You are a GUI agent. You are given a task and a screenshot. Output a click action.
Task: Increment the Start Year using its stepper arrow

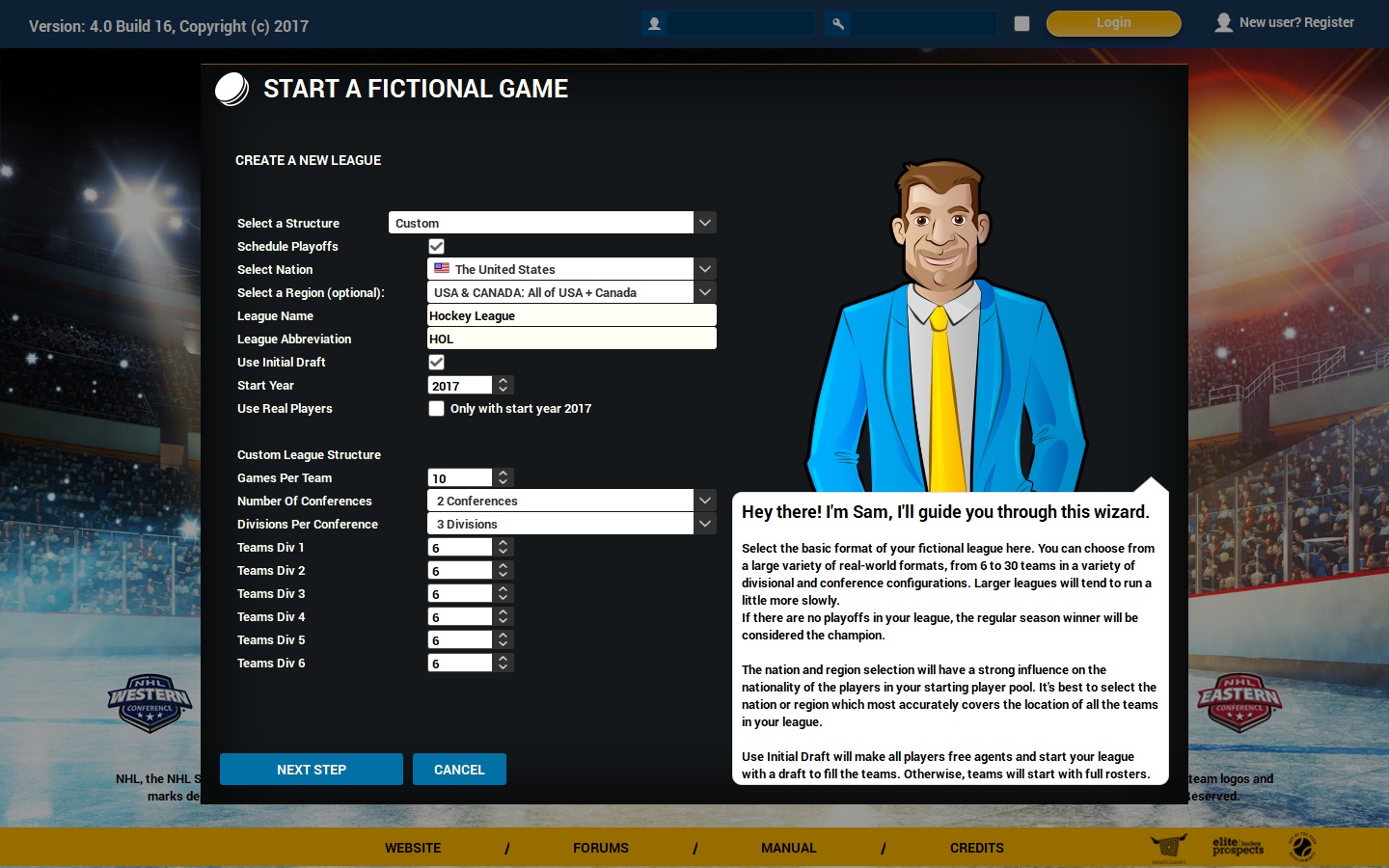pos(503,381)
